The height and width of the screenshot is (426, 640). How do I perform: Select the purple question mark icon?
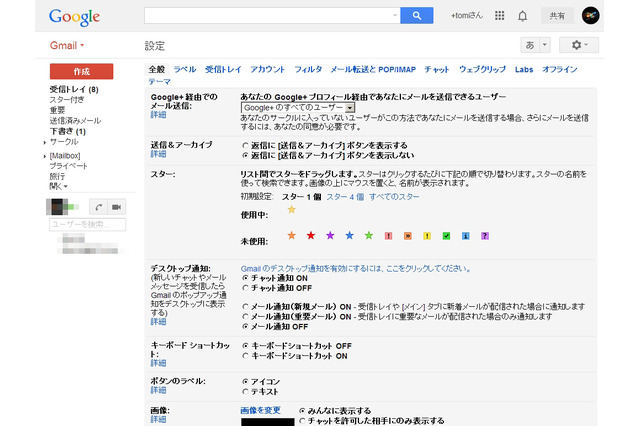(x=485, y=236)
